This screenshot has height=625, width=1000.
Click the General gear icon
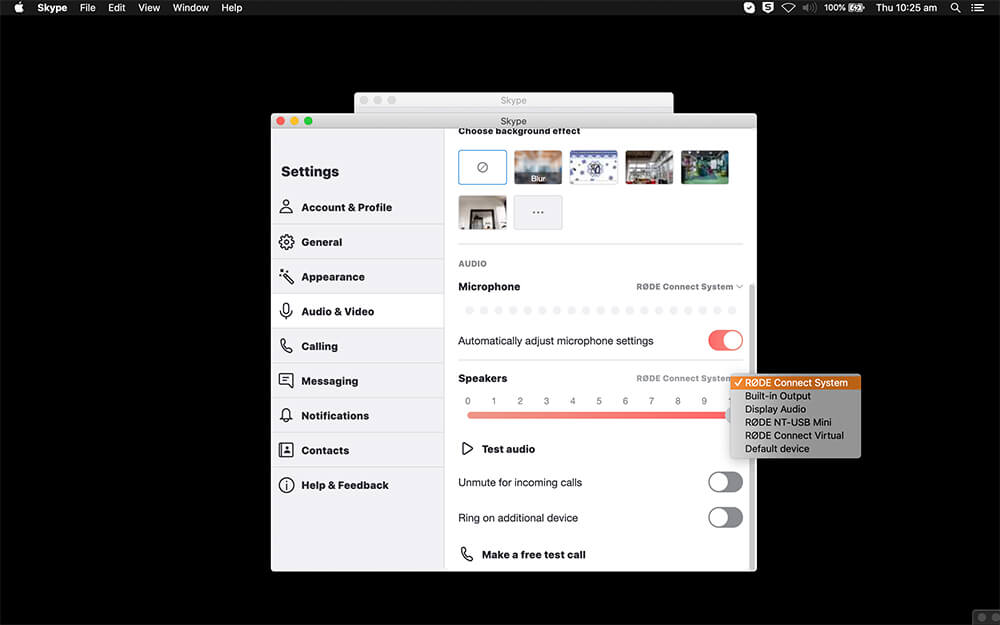(x=286, y=242)
